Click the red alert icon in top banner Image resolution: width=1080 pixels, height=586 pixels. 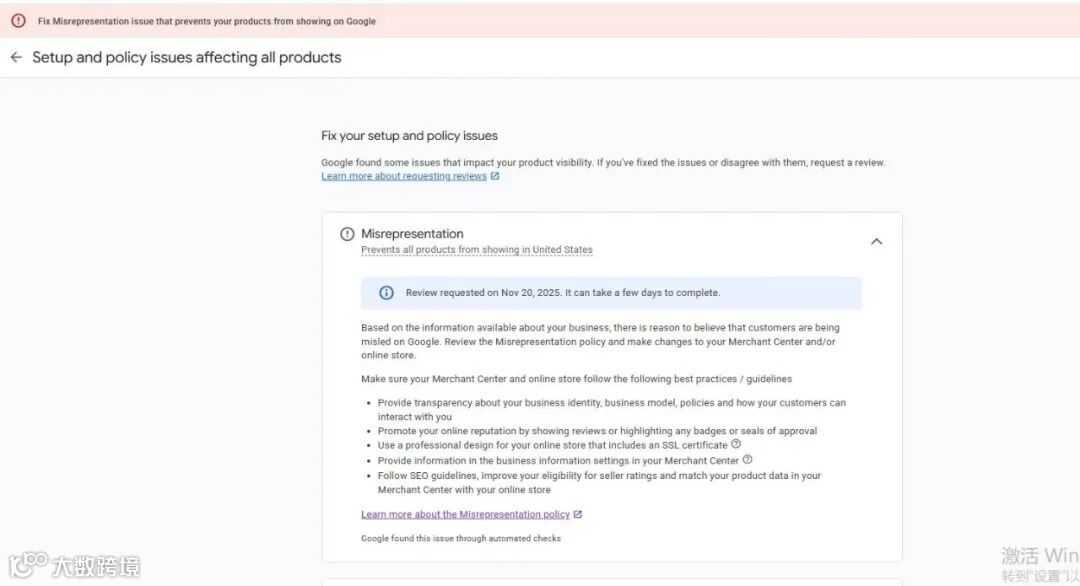(x=18, y=20)
